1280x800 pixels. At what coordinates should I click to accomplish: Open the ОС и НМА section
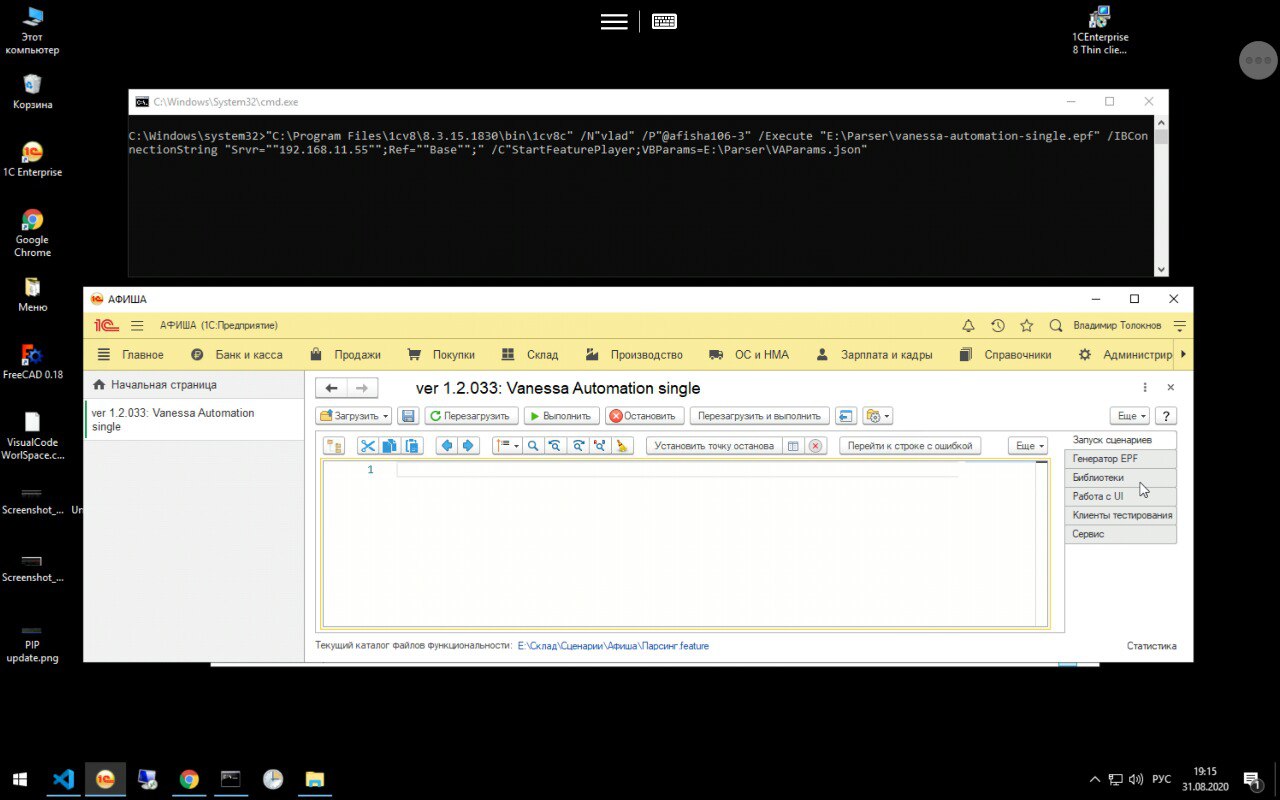click(748, 355)
